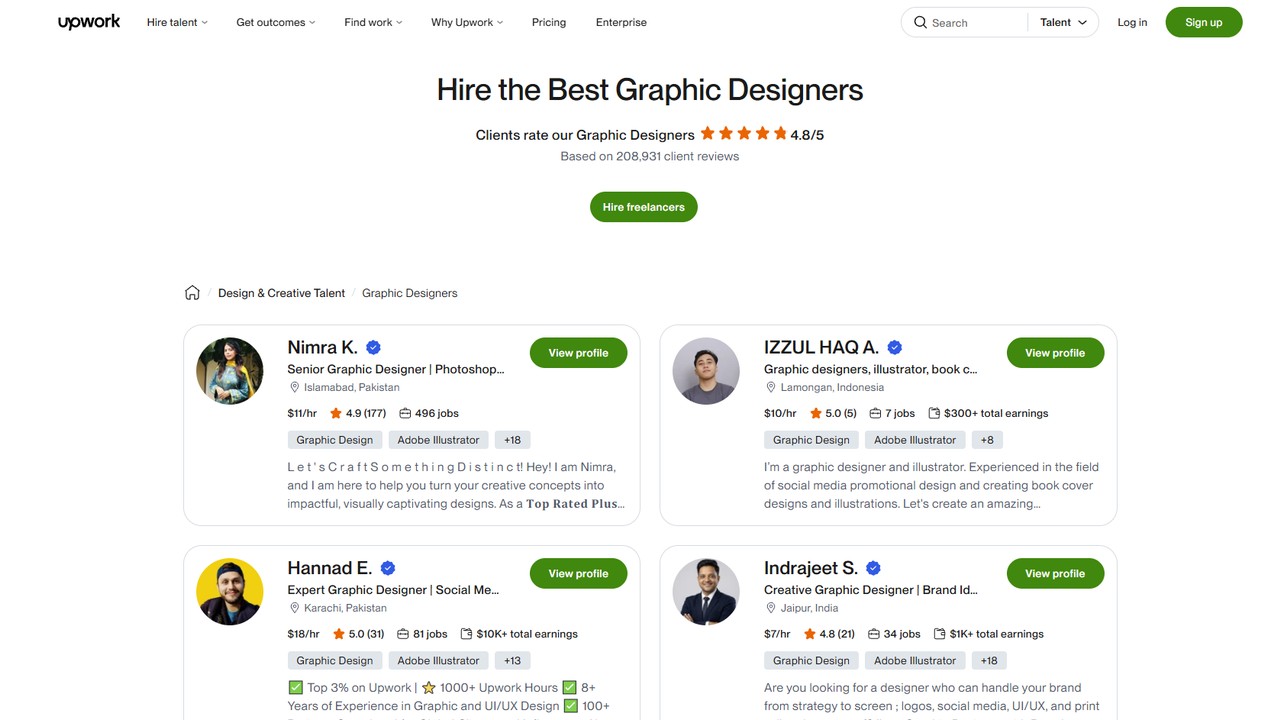Click the Log in link
Image resolution: width=1280 pixels, height=720 pixels.
(x=1132, y=22)
